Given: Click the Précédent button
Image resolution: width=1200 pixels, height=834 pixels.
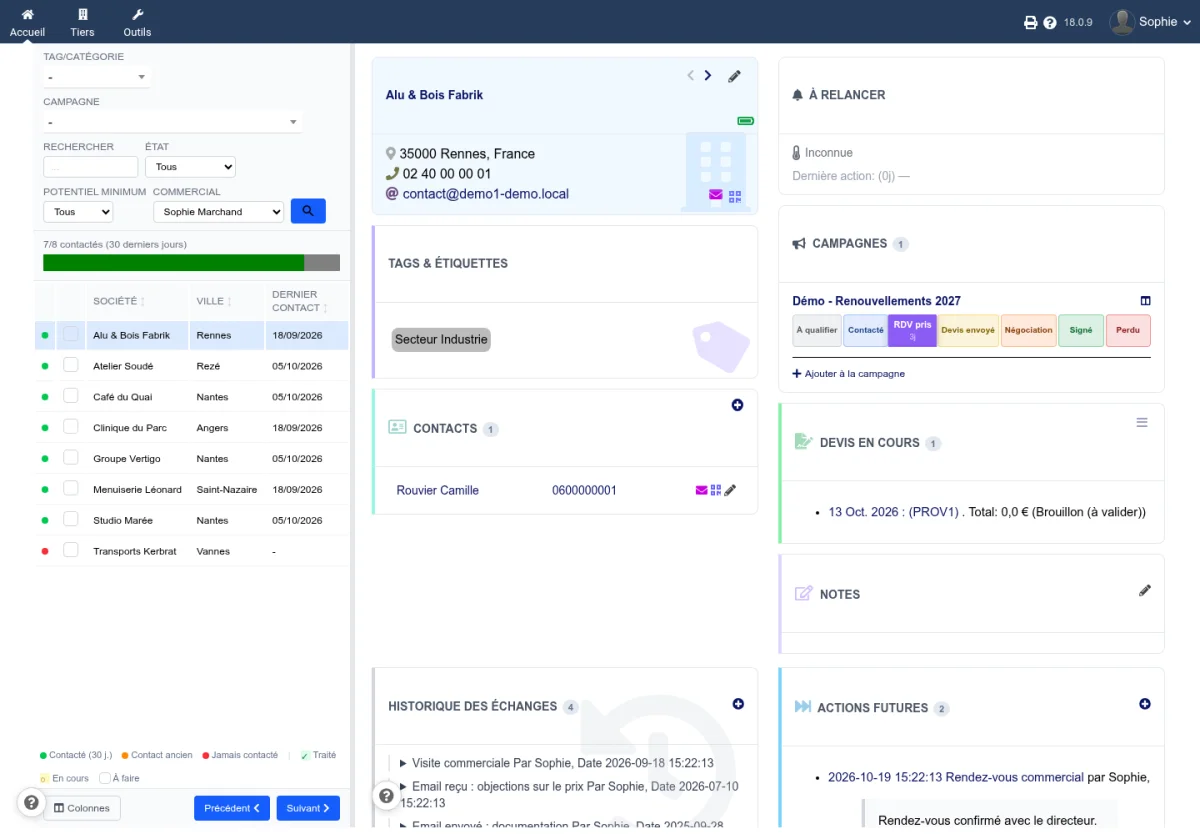Looking at the screenshot, I should click(x=232, y=808).
